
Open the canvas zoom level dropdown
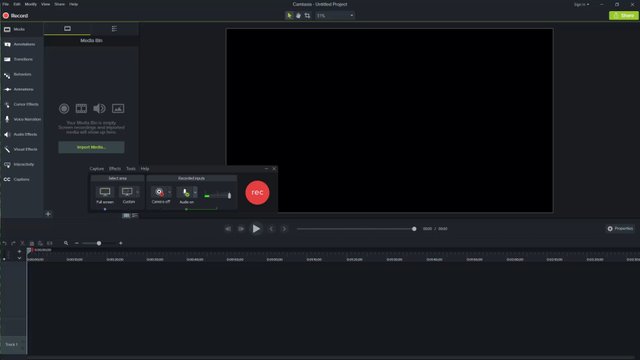[335, 16]
